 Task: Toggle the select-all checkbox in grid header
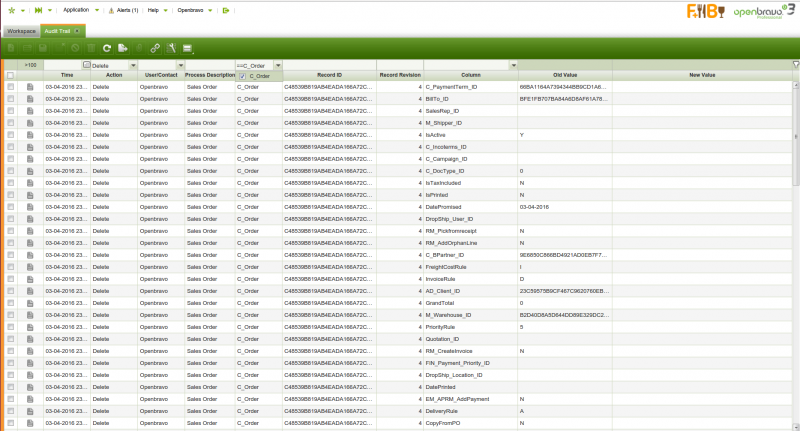[10, 75]
